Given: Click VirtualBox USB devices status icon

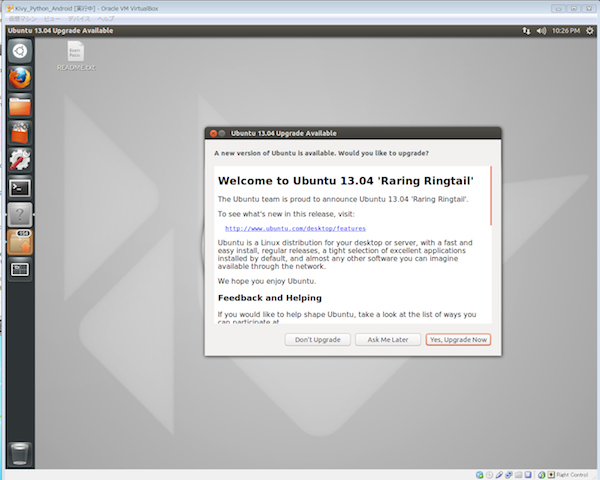Looking at the screenshot, I should (499, 475).
